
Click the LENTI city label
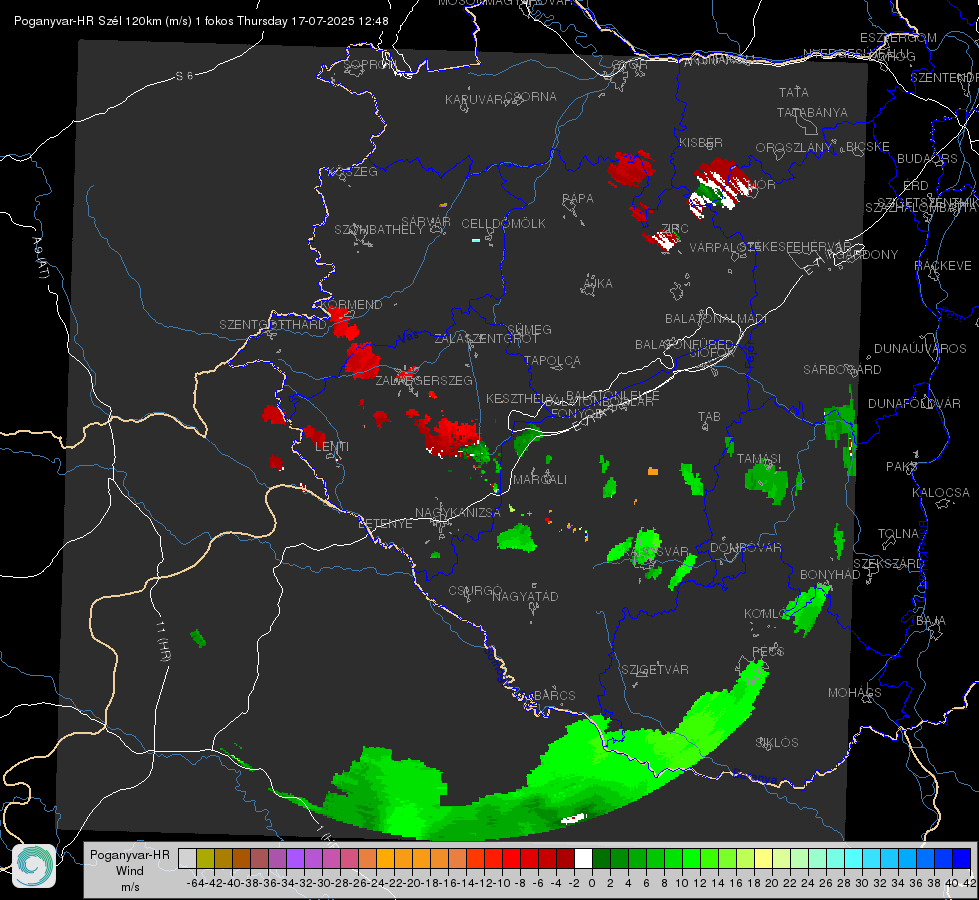pos(332,446)
